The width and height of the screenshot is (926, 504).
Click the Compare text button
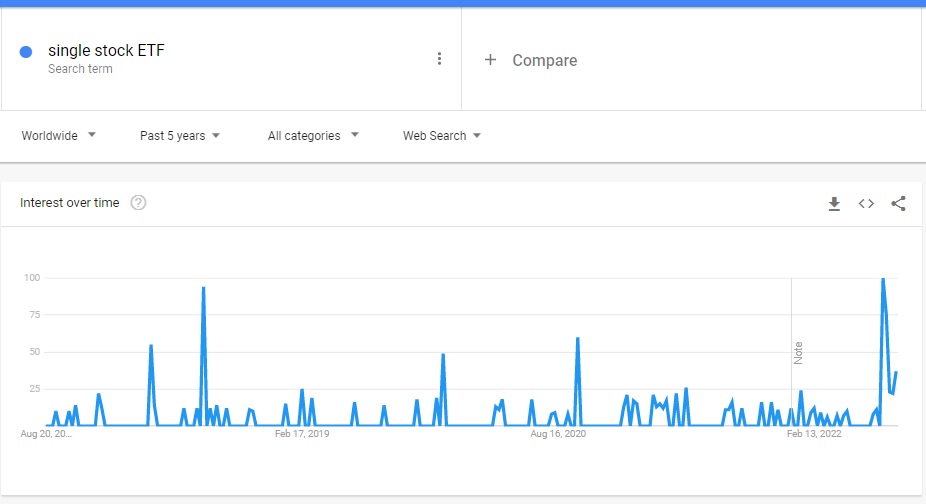[x=544, y=60]
